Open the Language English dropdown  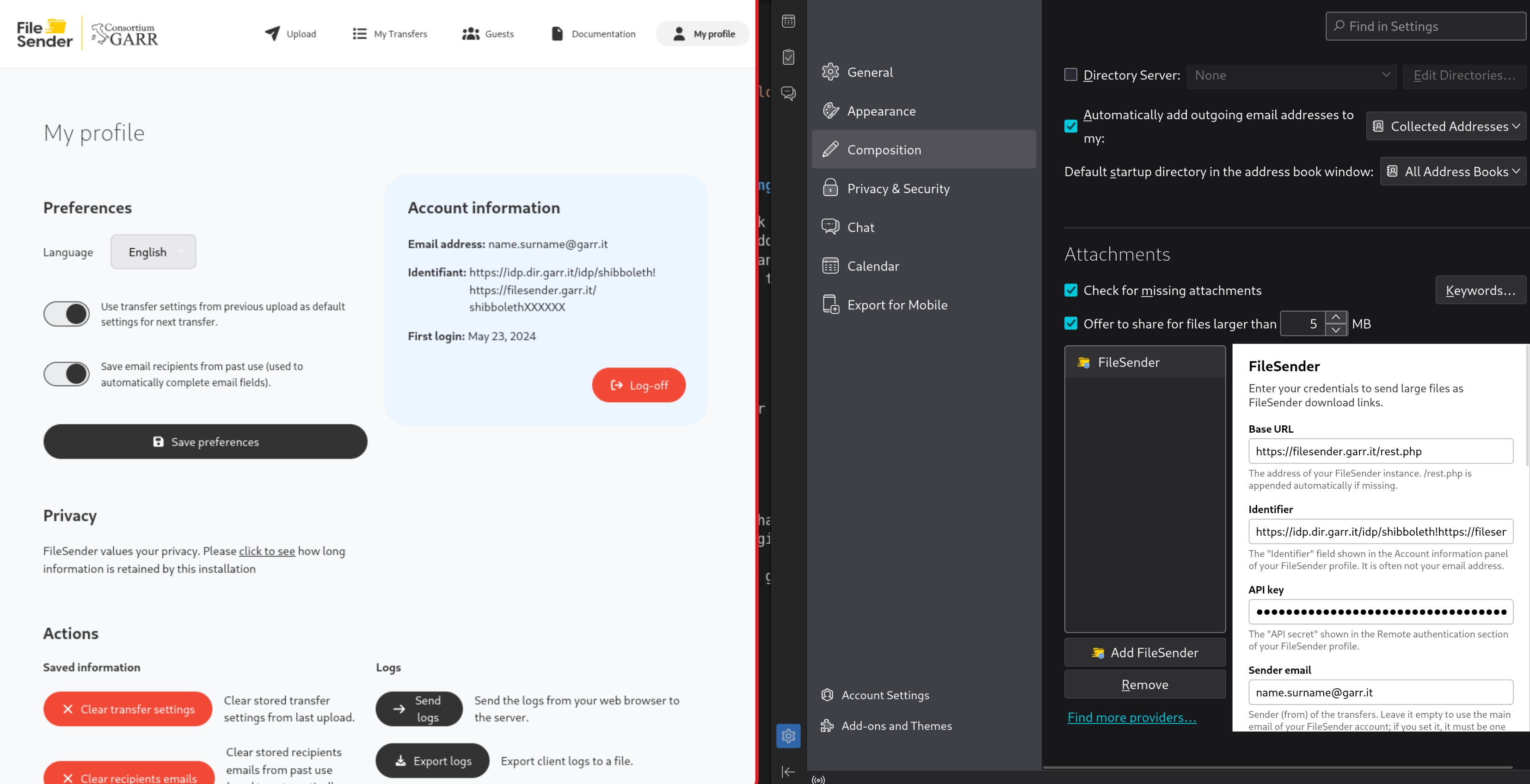coord(153,252)
